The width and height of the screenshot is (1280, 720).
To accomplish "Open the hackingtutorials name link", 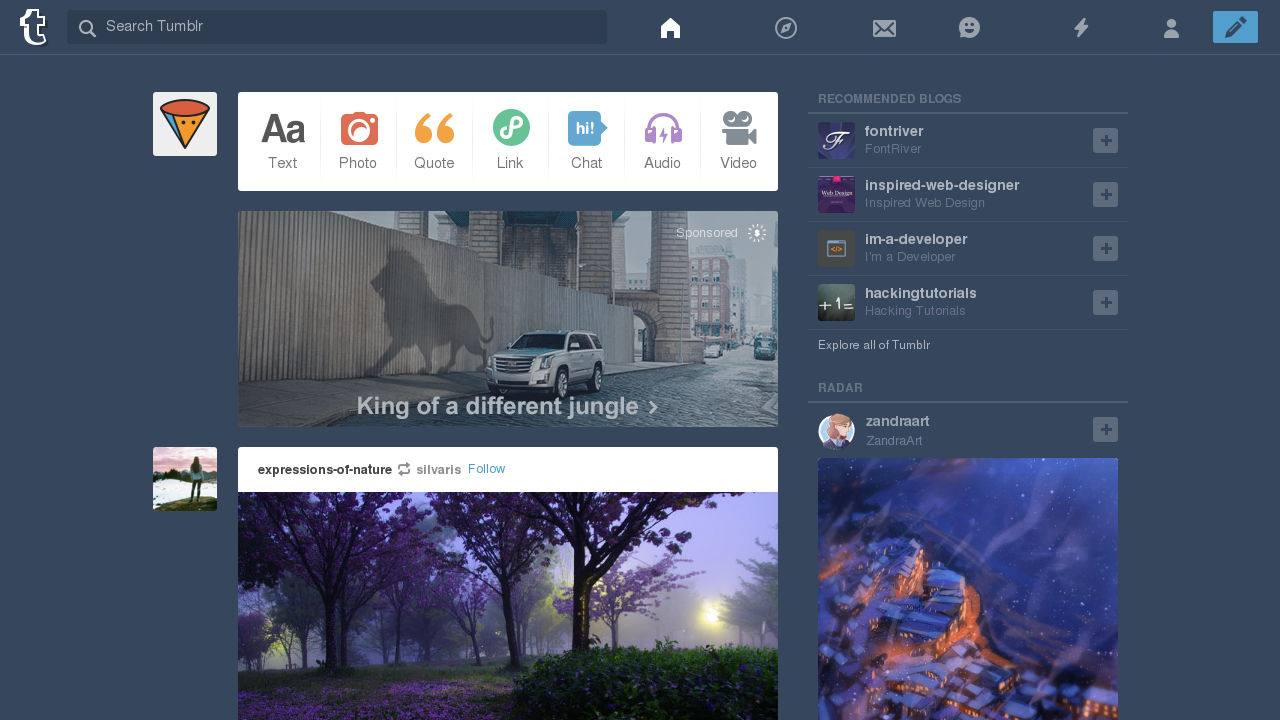I will (x=921, y=293).
